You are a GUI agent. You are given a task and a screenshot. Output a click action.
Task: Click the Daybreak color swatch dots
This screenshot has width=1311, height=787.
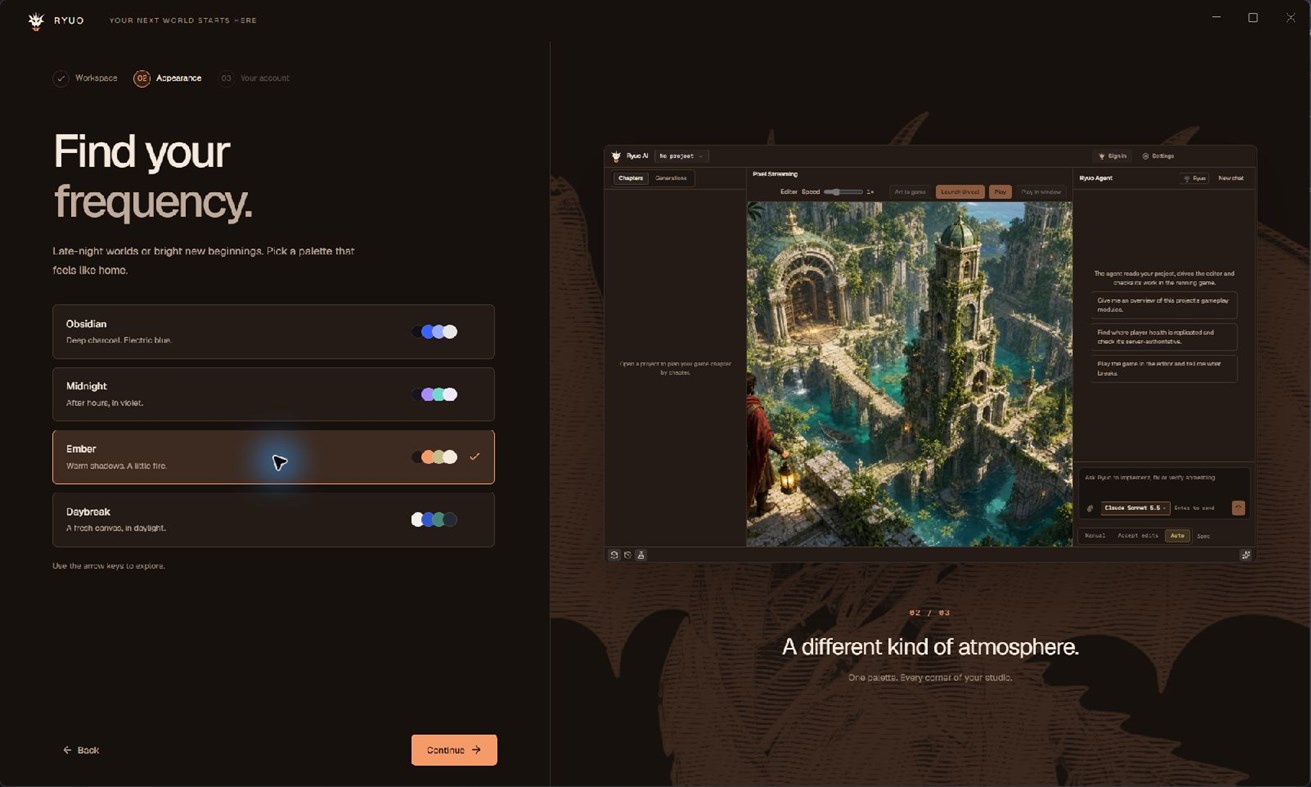pyautogui.click(x=434, y=519)
